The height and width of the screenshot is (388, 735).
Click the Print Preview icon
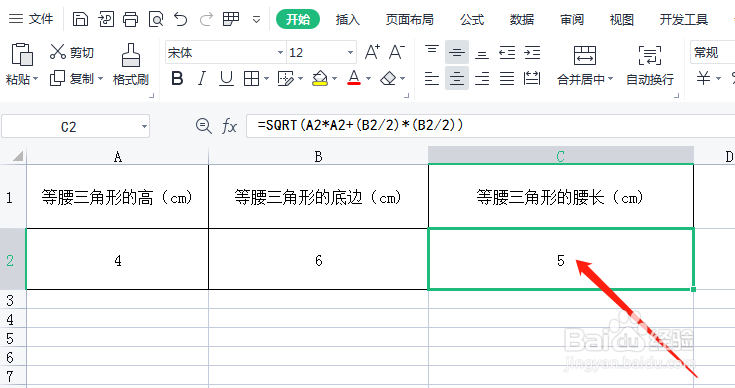156,19
